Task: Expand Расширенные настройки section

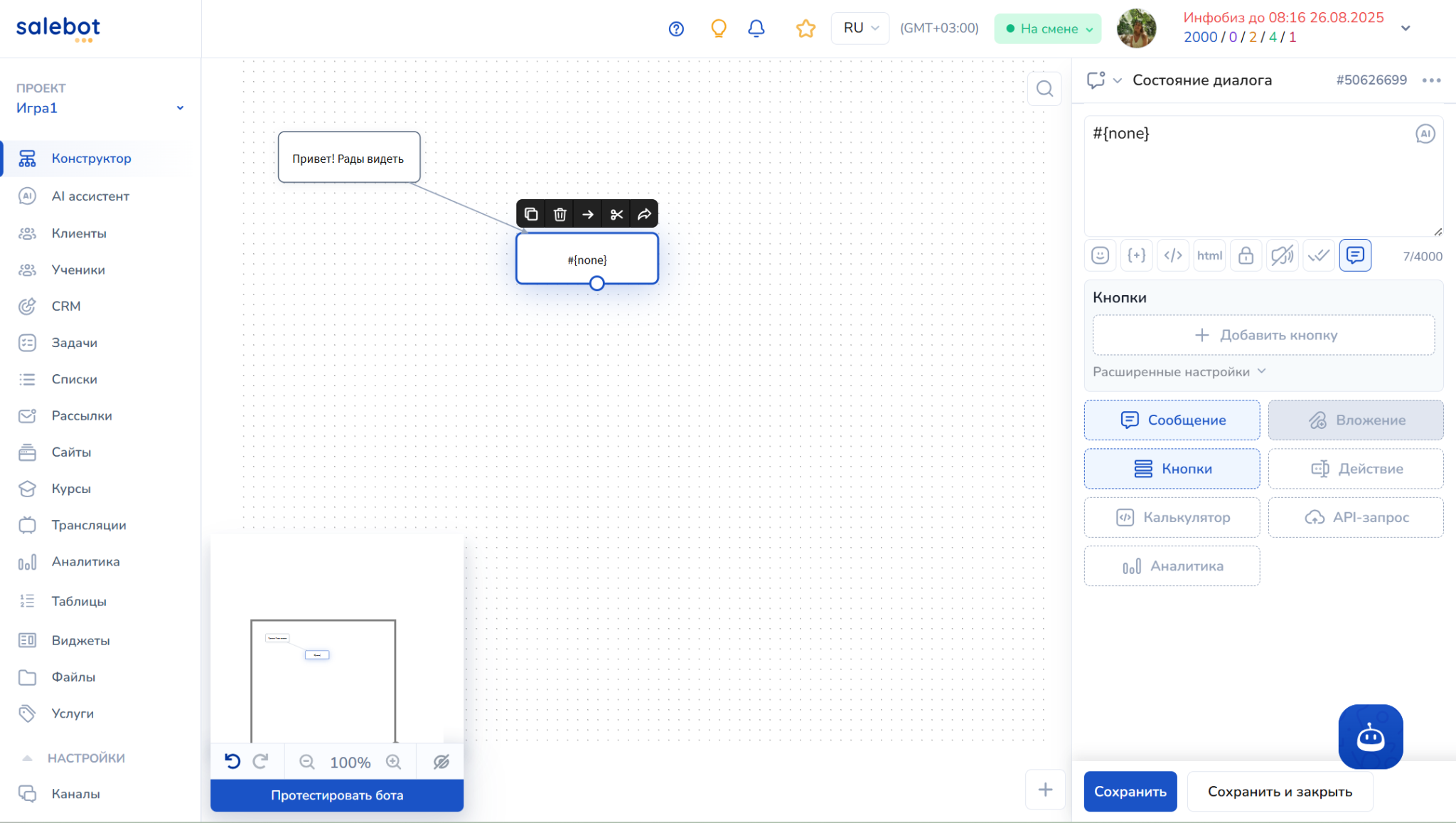Action: [x=1179, y=372]
